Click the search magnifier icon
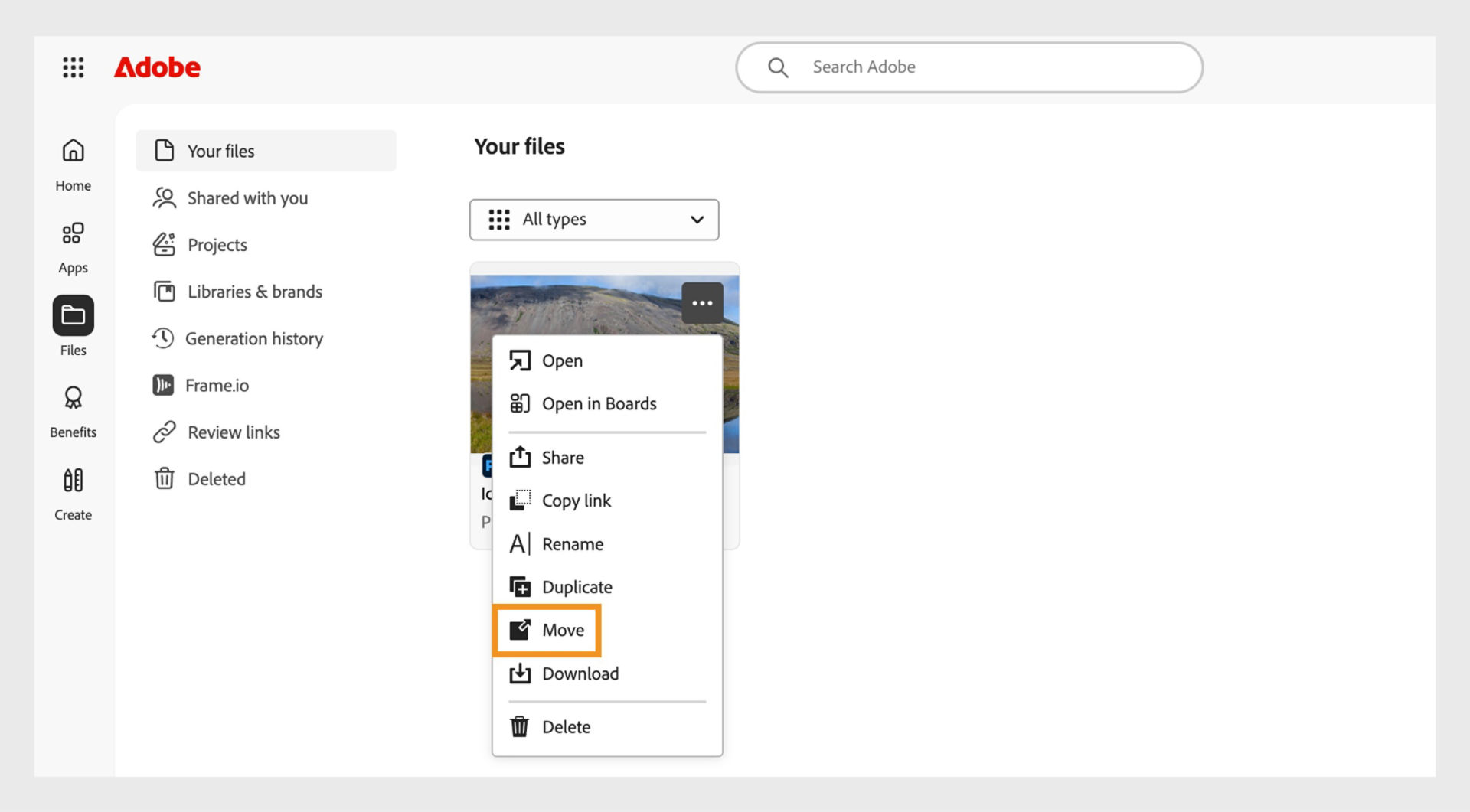Image resolution: width=1470 pixels, height=812 pixels. (x=778, y=67)
